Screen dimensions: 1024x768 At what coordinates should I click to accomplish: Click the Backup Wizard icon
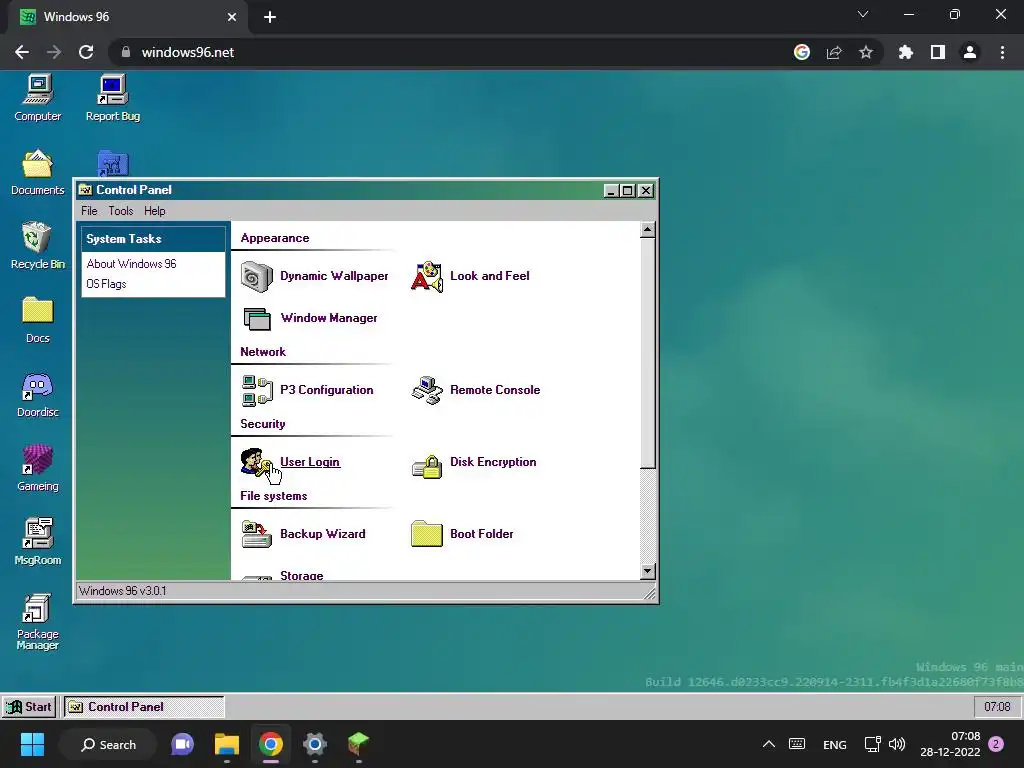pyautogui.click(x=257, y=534)
